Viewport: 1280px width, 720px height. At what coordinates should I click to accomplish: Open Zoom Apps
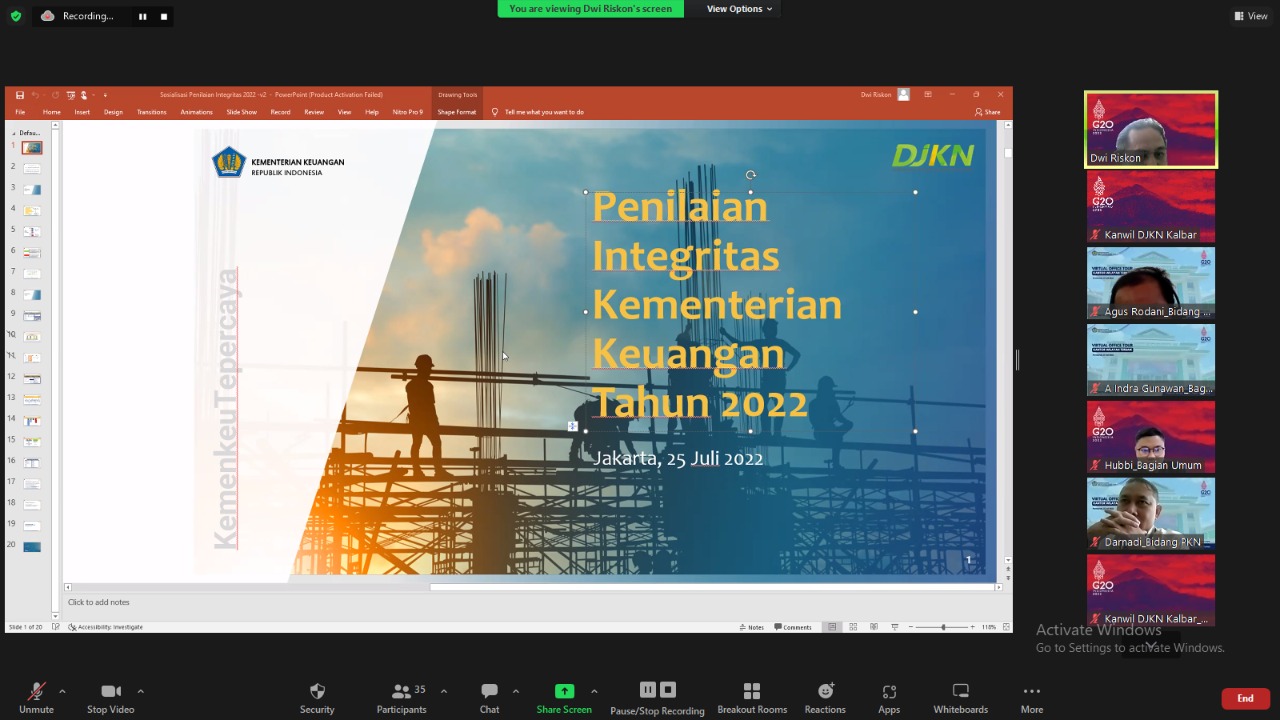point(889,698)
